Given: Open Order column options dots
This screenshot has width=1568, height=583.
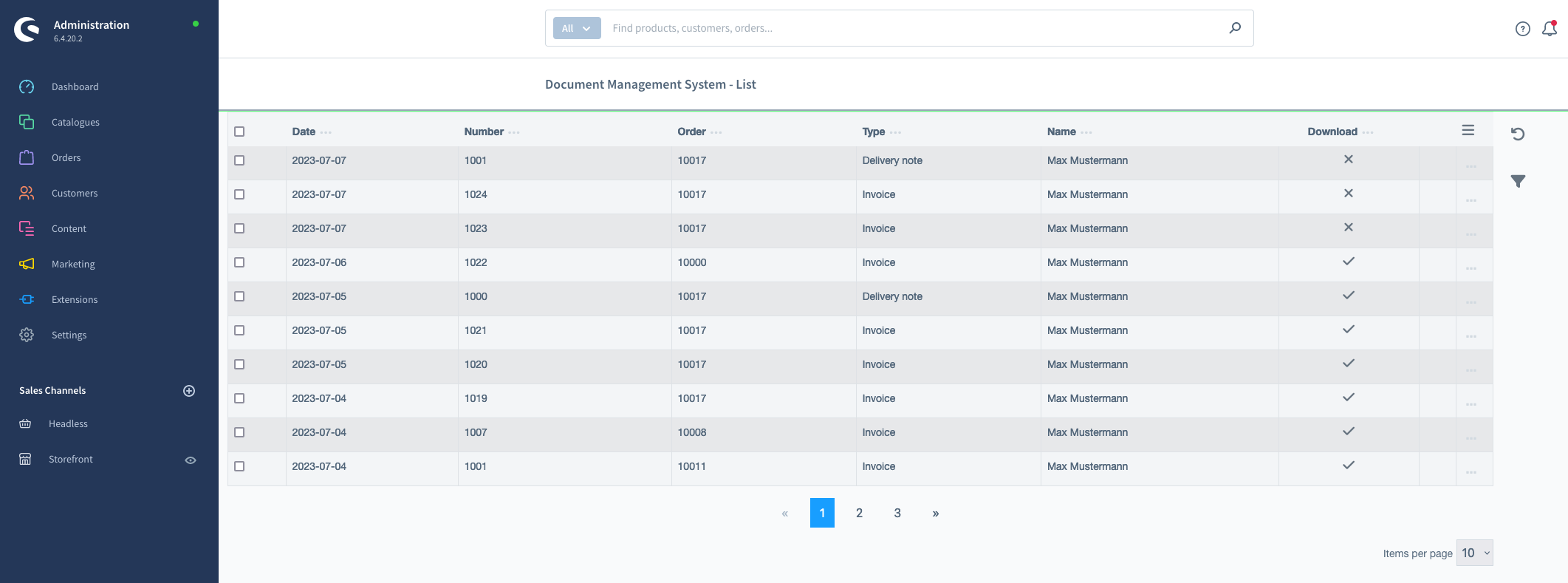Looking at the screenshot, I should (x=716, y=133).
